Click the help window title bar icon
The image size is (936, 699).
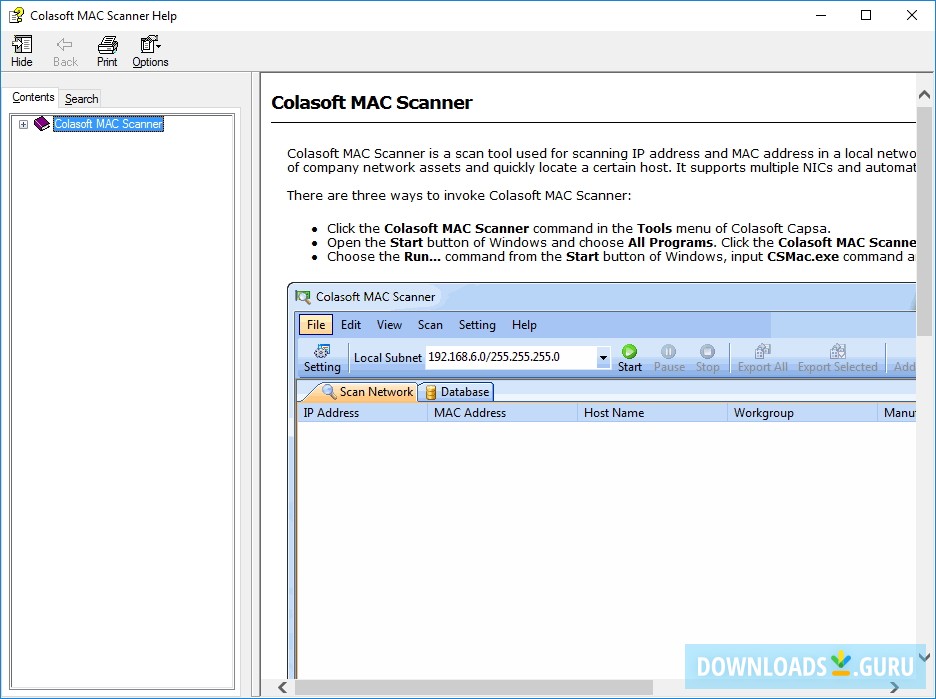coord(16,15)
